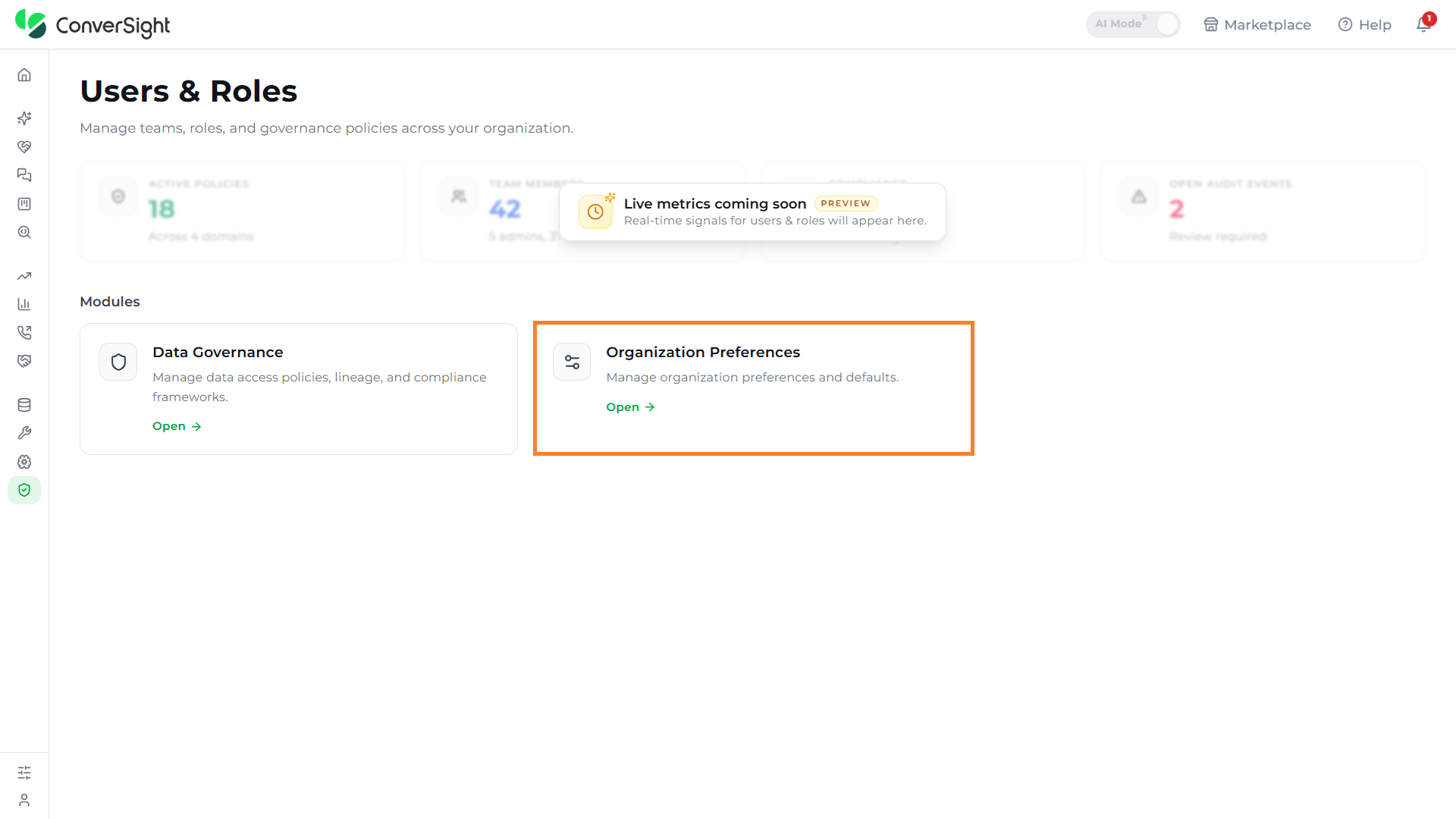Click the 'Users & Roles' page heading
1456x819 pixels.
189,91
